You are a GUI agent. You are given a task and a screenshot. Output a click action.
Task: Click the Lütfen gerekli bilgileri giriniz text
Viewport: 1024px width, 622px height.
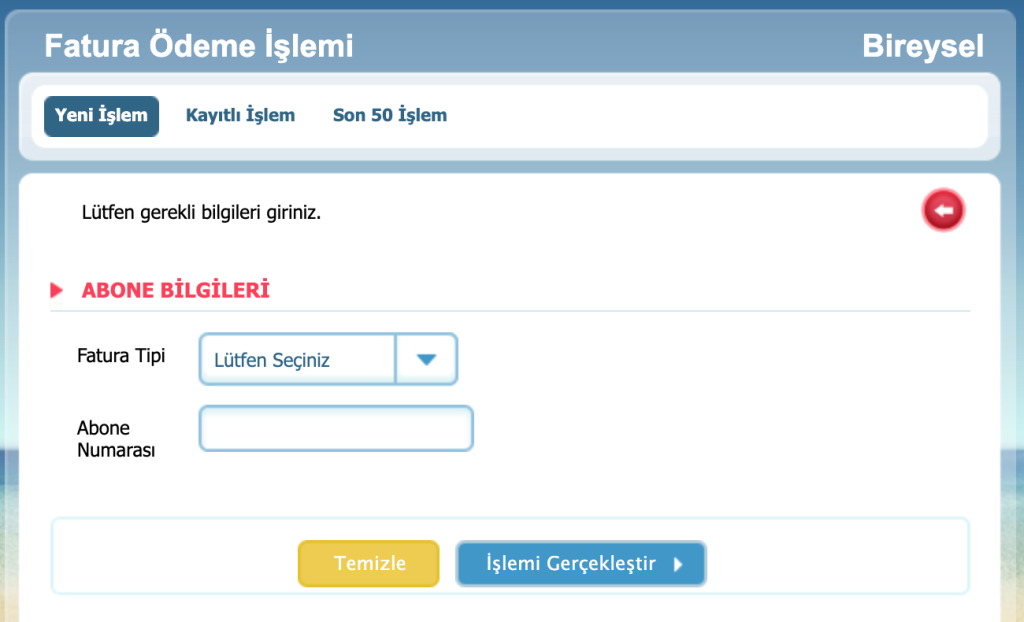click(x=201, y=213)
